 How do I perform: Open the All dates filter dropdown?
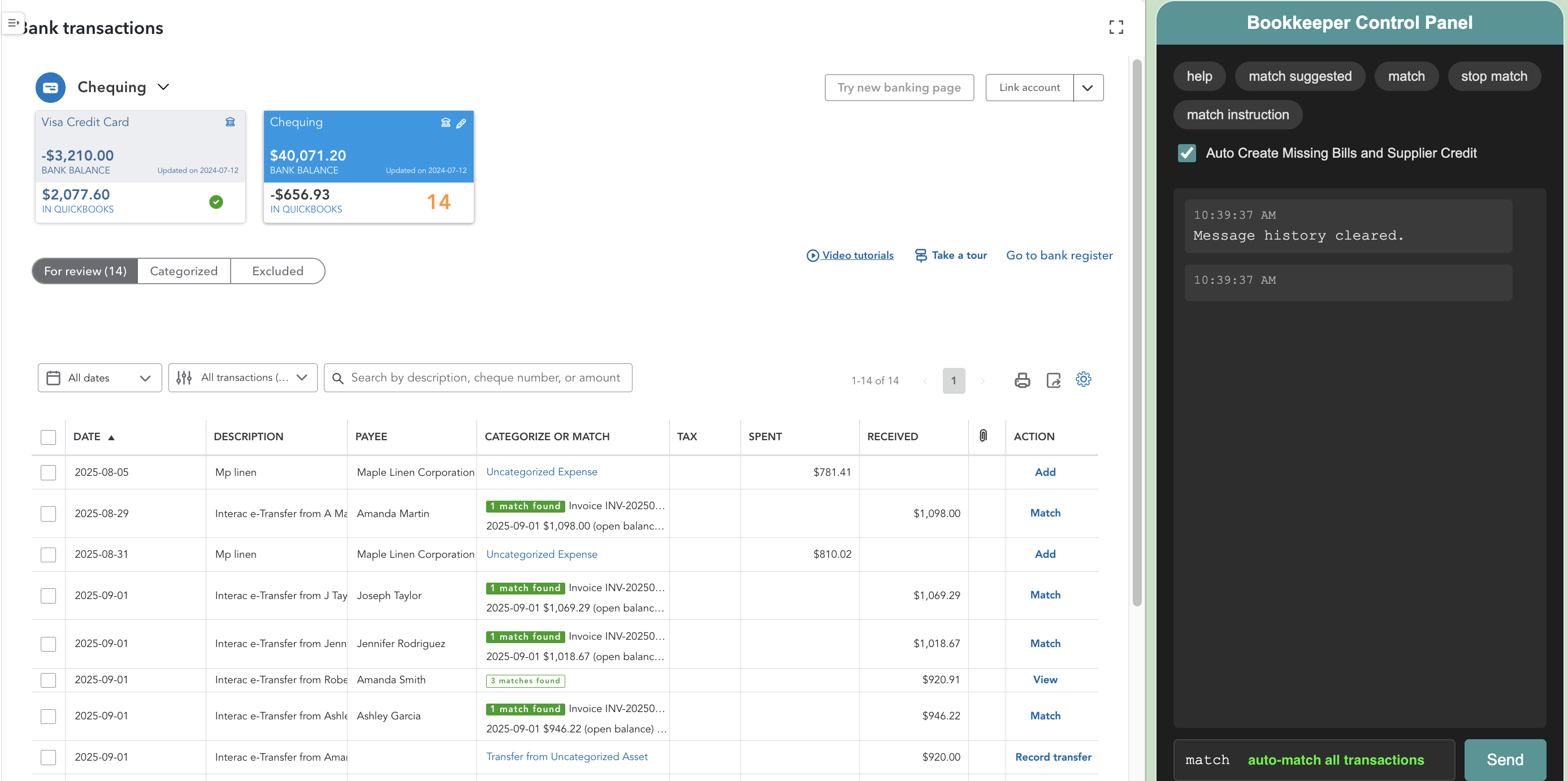(x=99, y=378)
